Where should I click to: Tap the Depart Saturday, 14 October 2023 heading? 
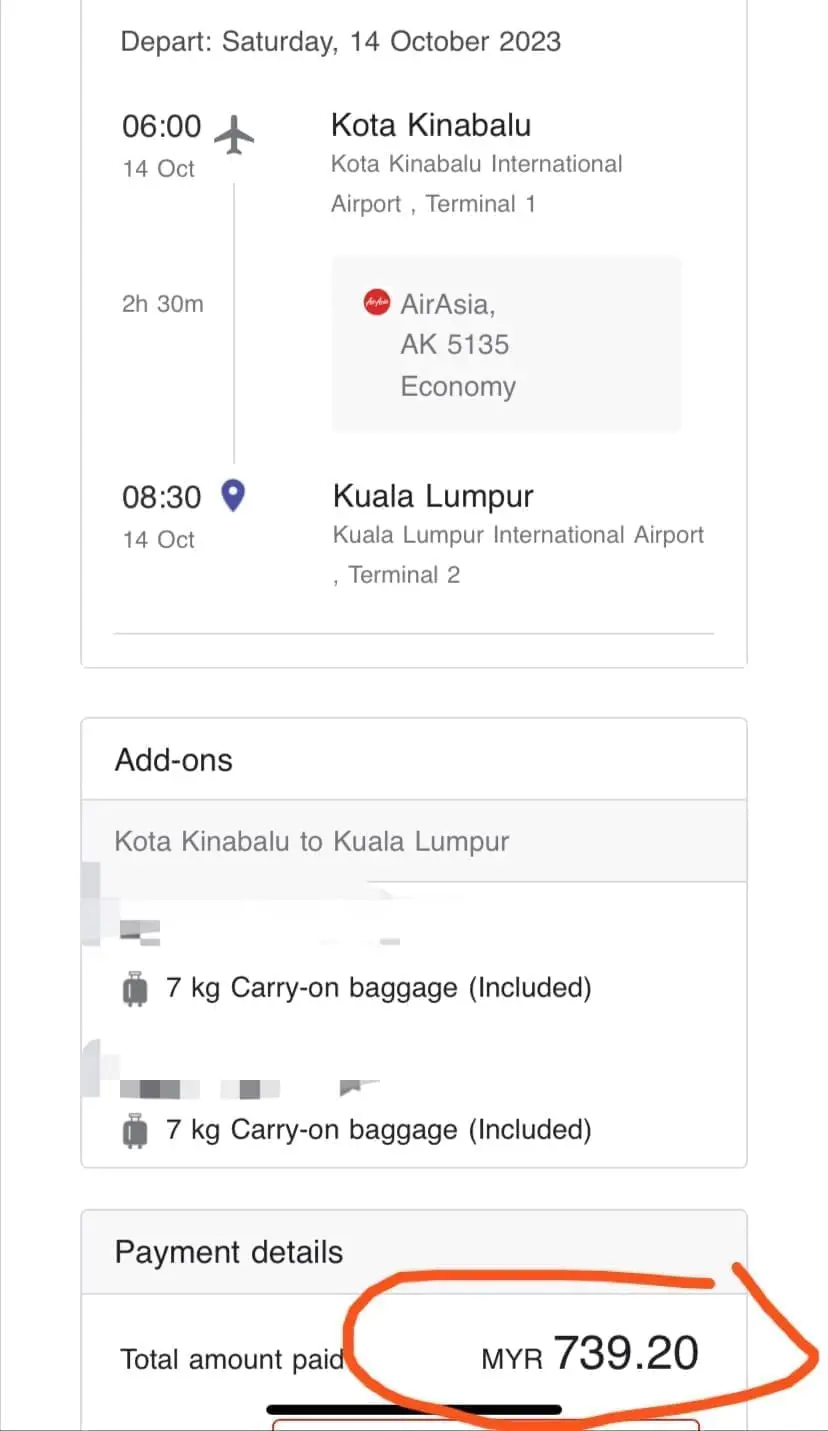coord(341,42)
